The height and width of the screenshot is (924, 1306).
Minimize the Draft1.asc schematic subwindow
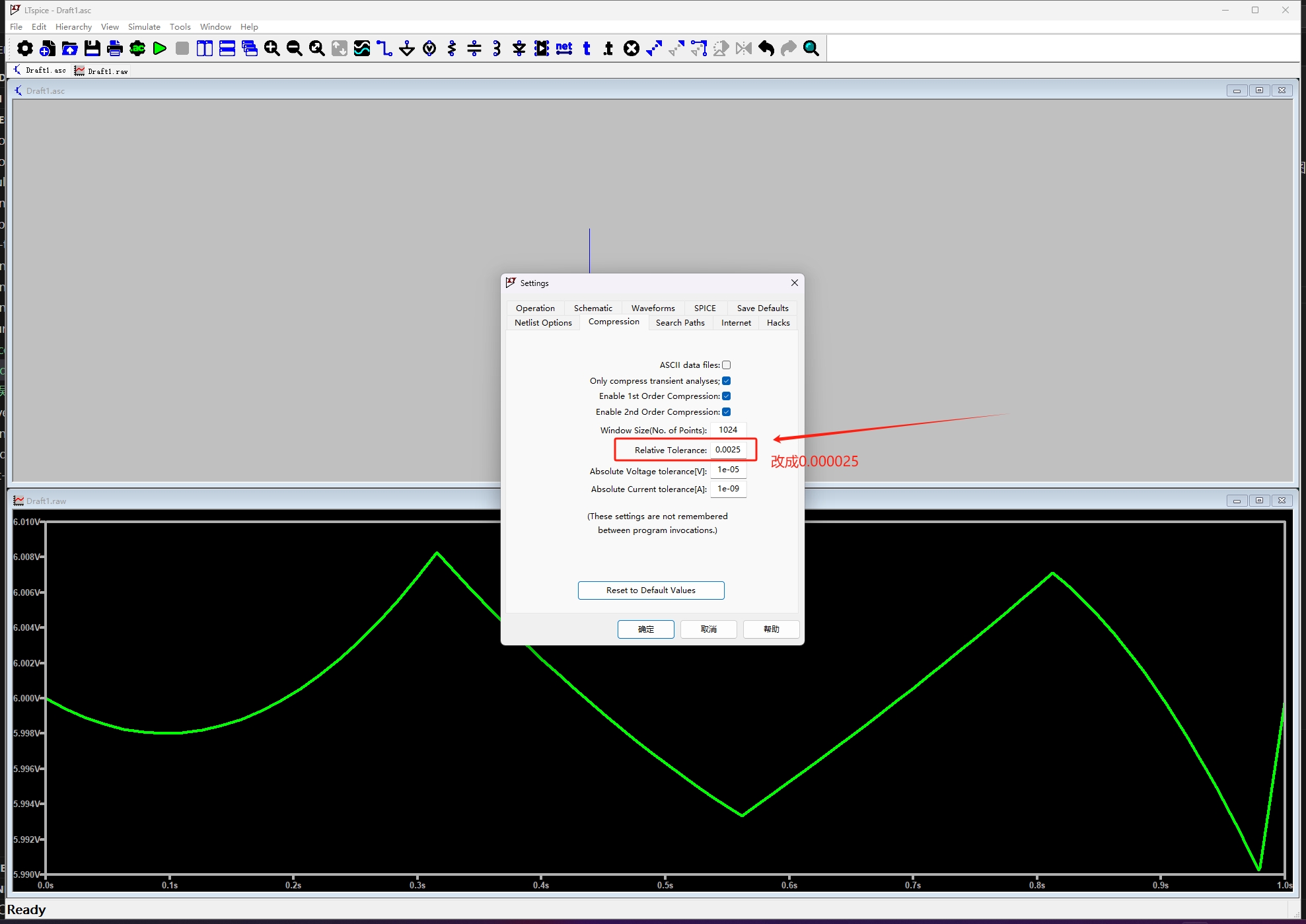(x=1237, y=90)
